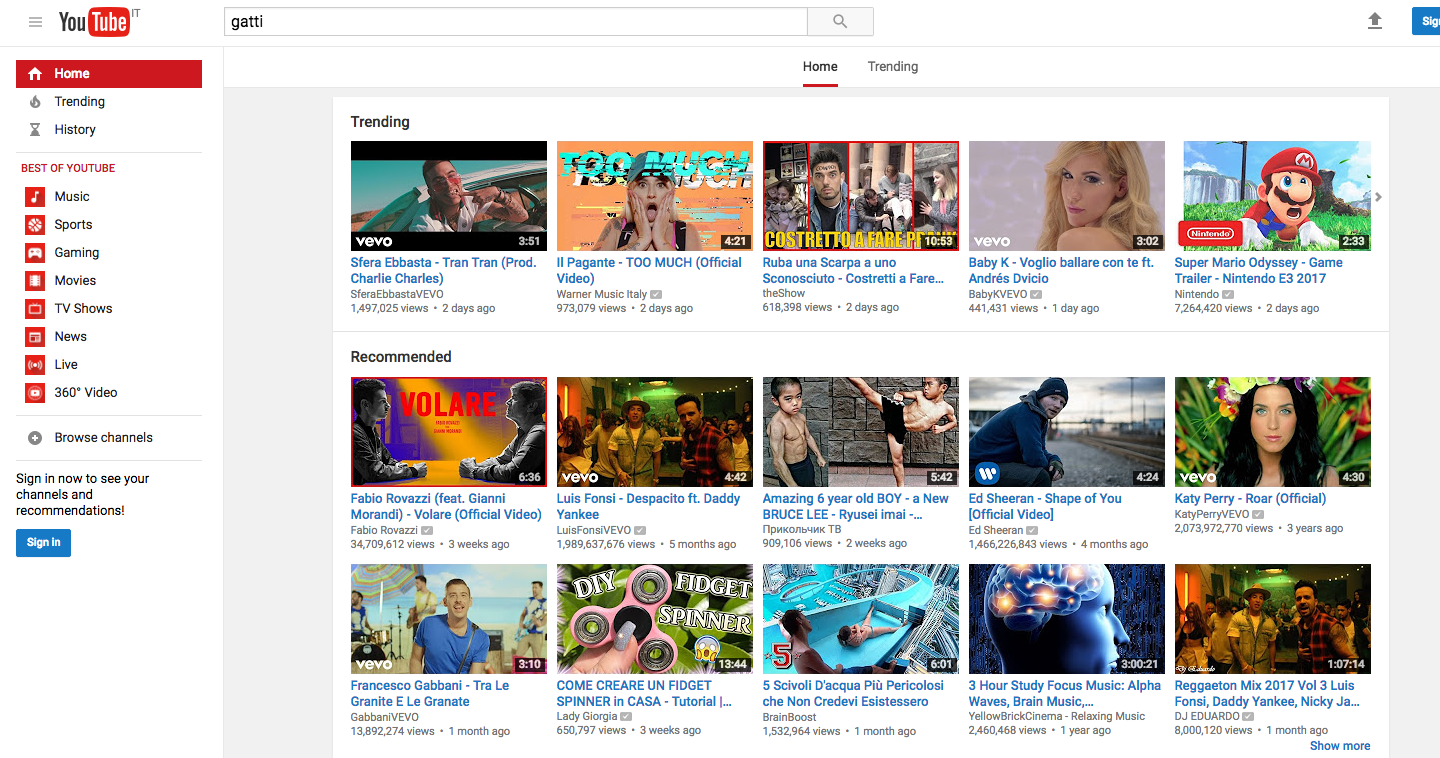Open 360° Video category
The width and height of the screenshot is (1440, 758).
[85, 393]
